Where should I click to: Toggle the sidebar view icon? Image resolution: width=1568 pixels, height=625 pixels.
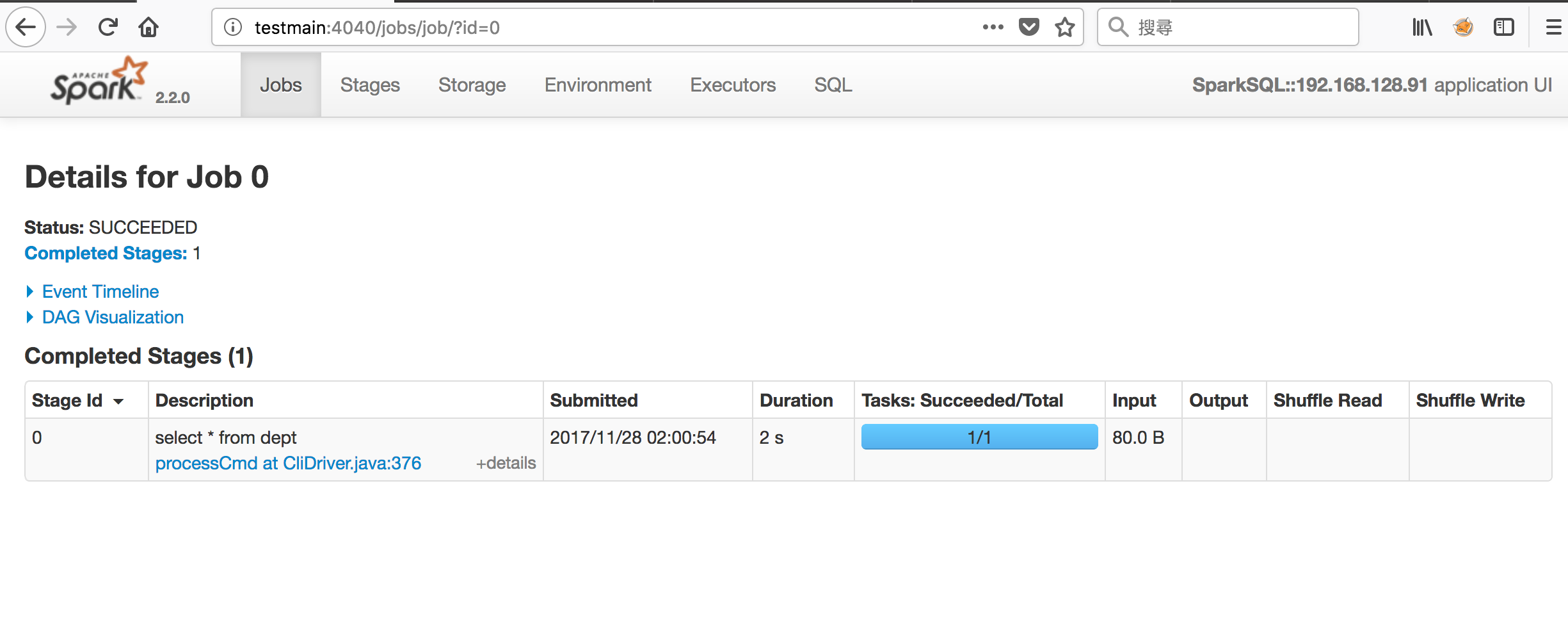(x=1503, y=28)
